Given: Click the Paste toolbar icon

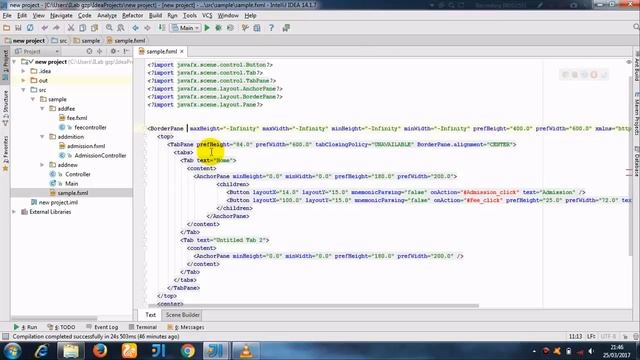Looking at the screenshot, I should (x=95, y=28).
